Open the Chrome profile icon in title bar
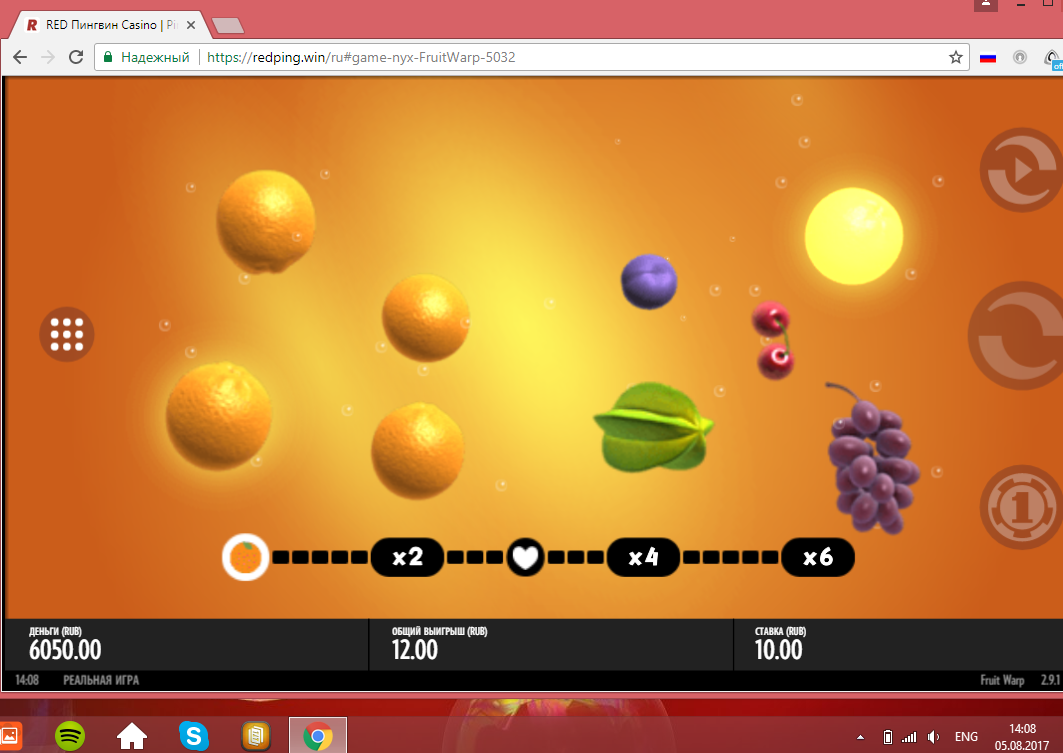1063x753 pixels. (x=986, y=4)
